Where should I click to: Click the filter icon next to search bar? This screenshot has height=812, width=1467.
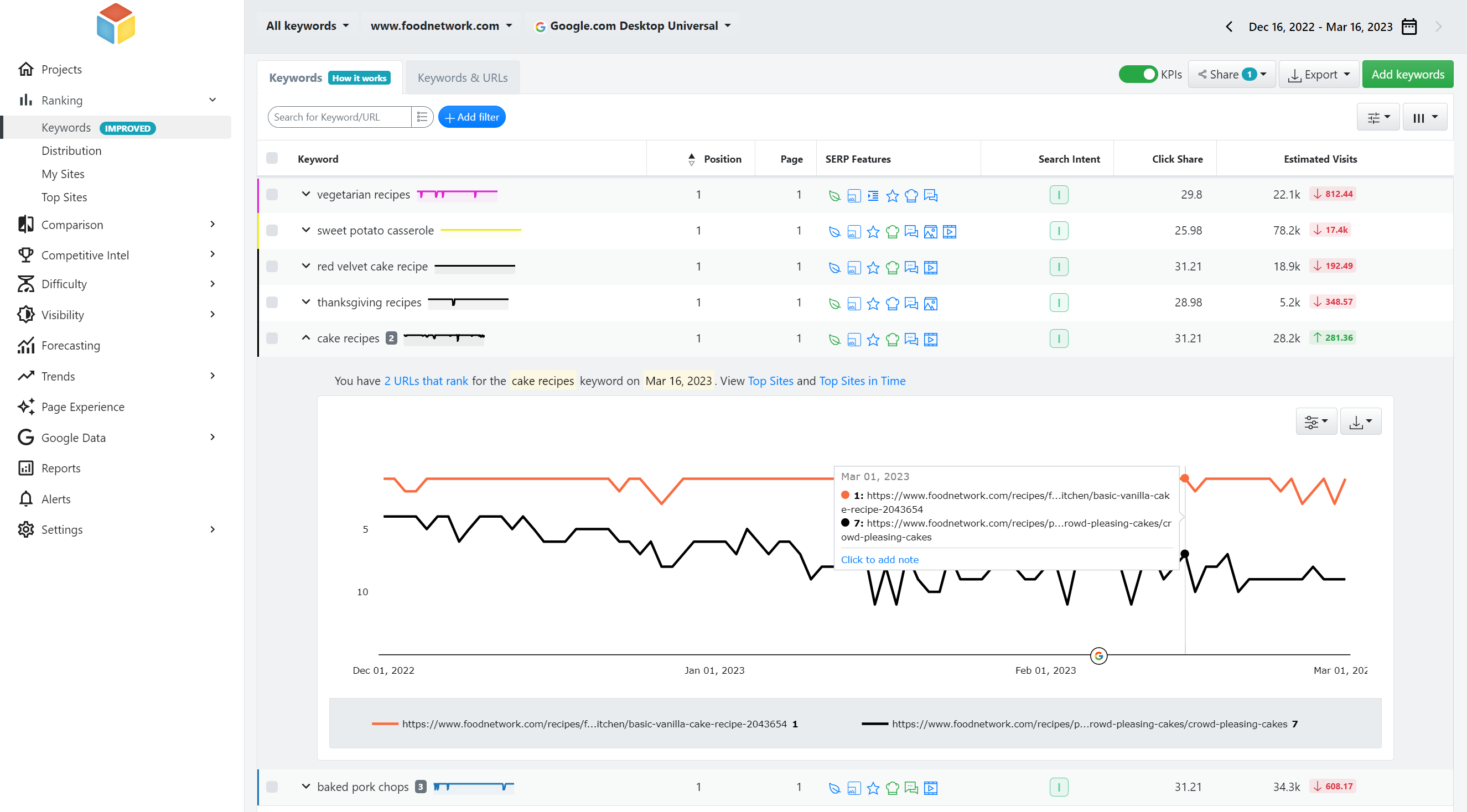422,117
